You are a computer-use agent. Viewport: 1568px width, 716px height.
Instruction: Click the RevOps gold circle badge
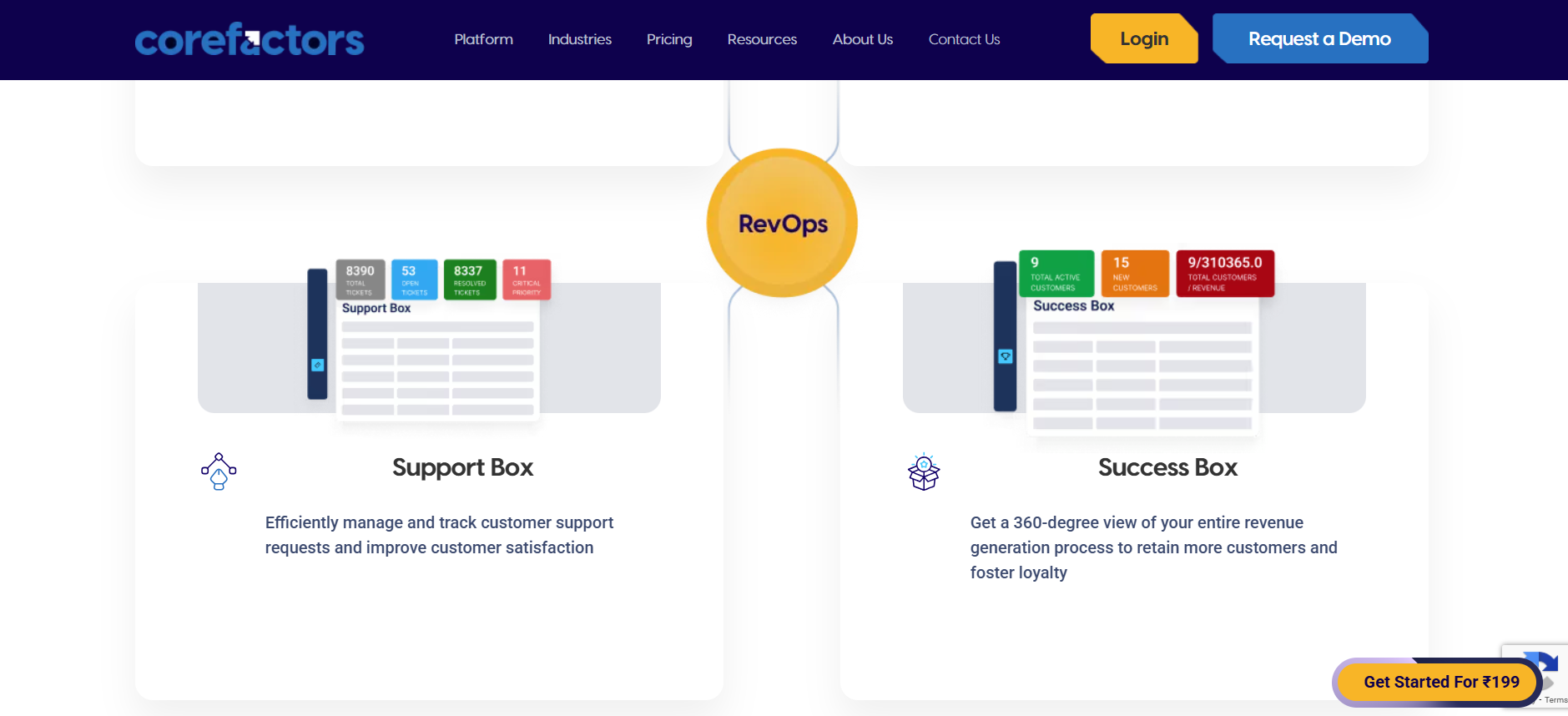(x=782, y=223)
